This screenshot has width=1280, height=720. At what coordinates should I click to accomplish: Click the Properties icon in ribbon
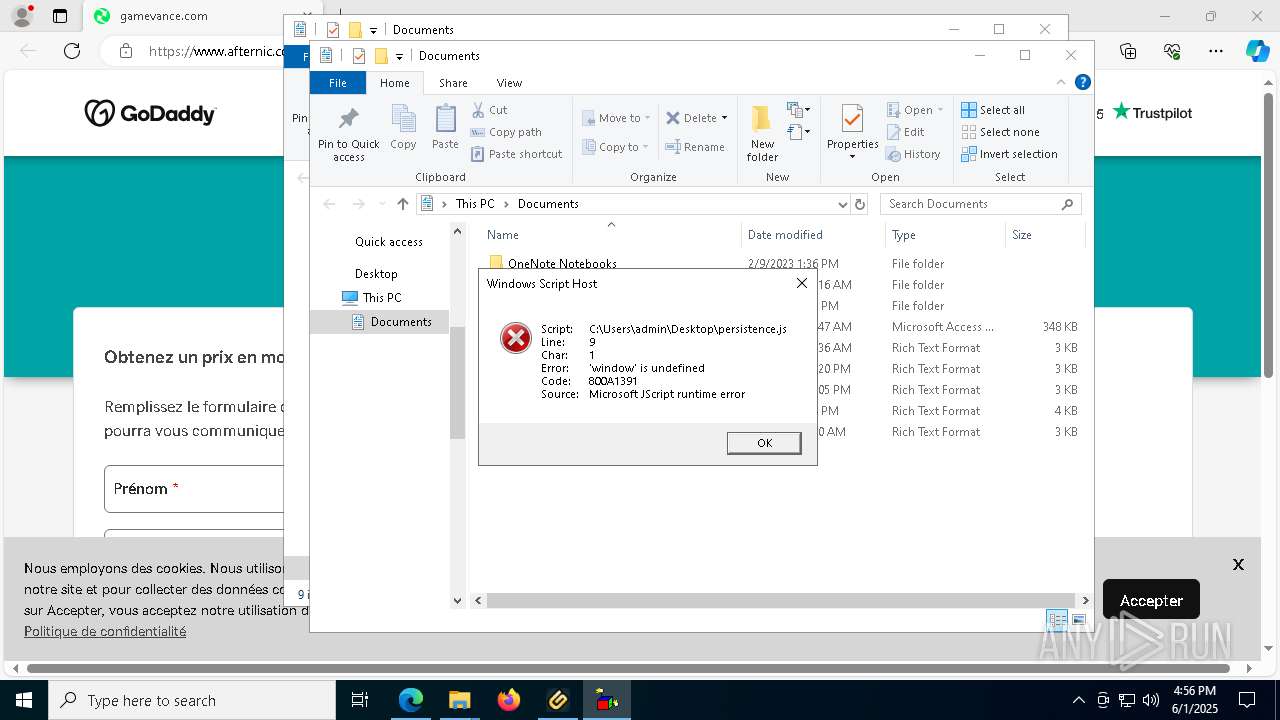852,119
